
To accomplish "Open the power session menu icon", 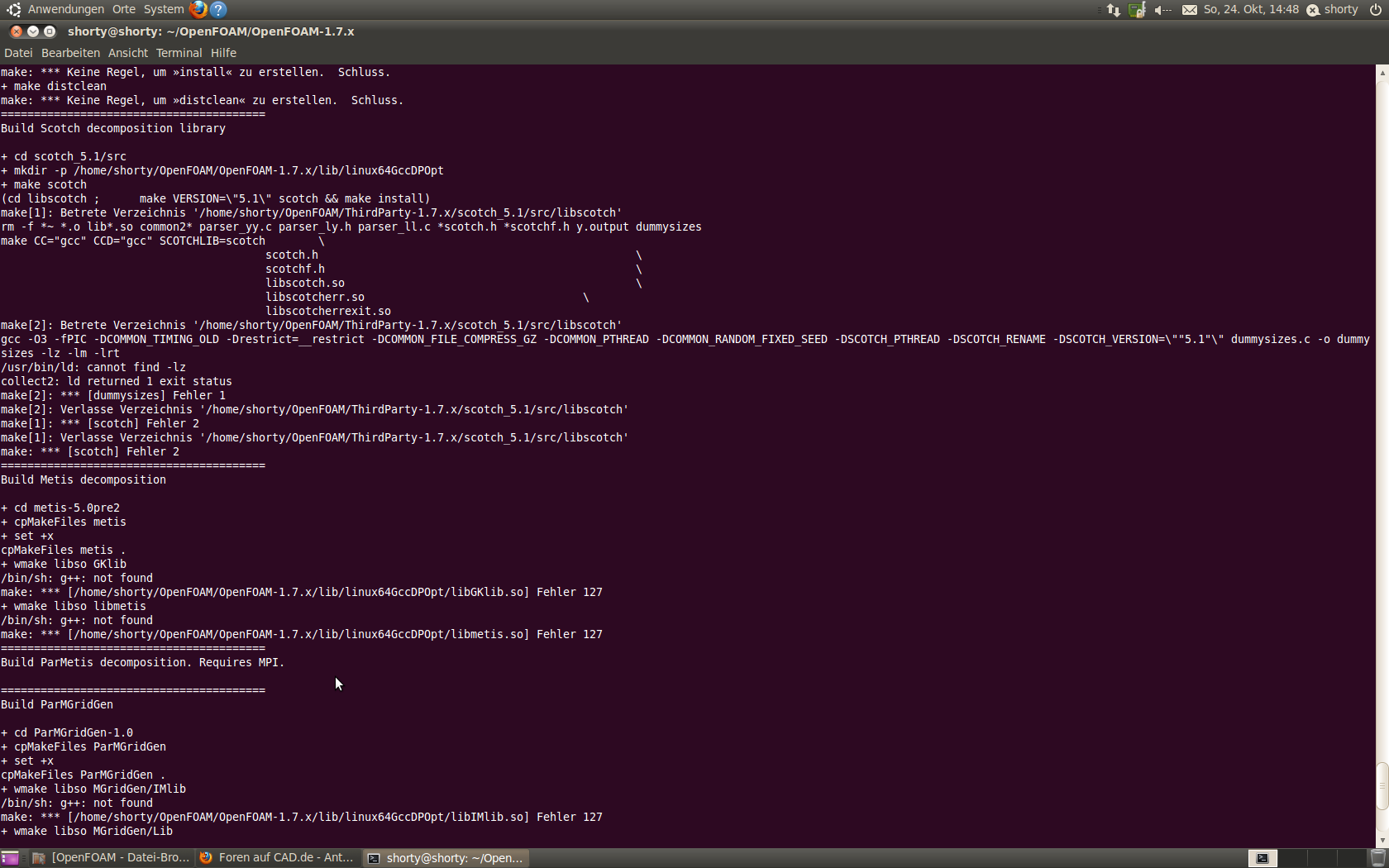I will pyautogui.click(x=1375, y=10).
